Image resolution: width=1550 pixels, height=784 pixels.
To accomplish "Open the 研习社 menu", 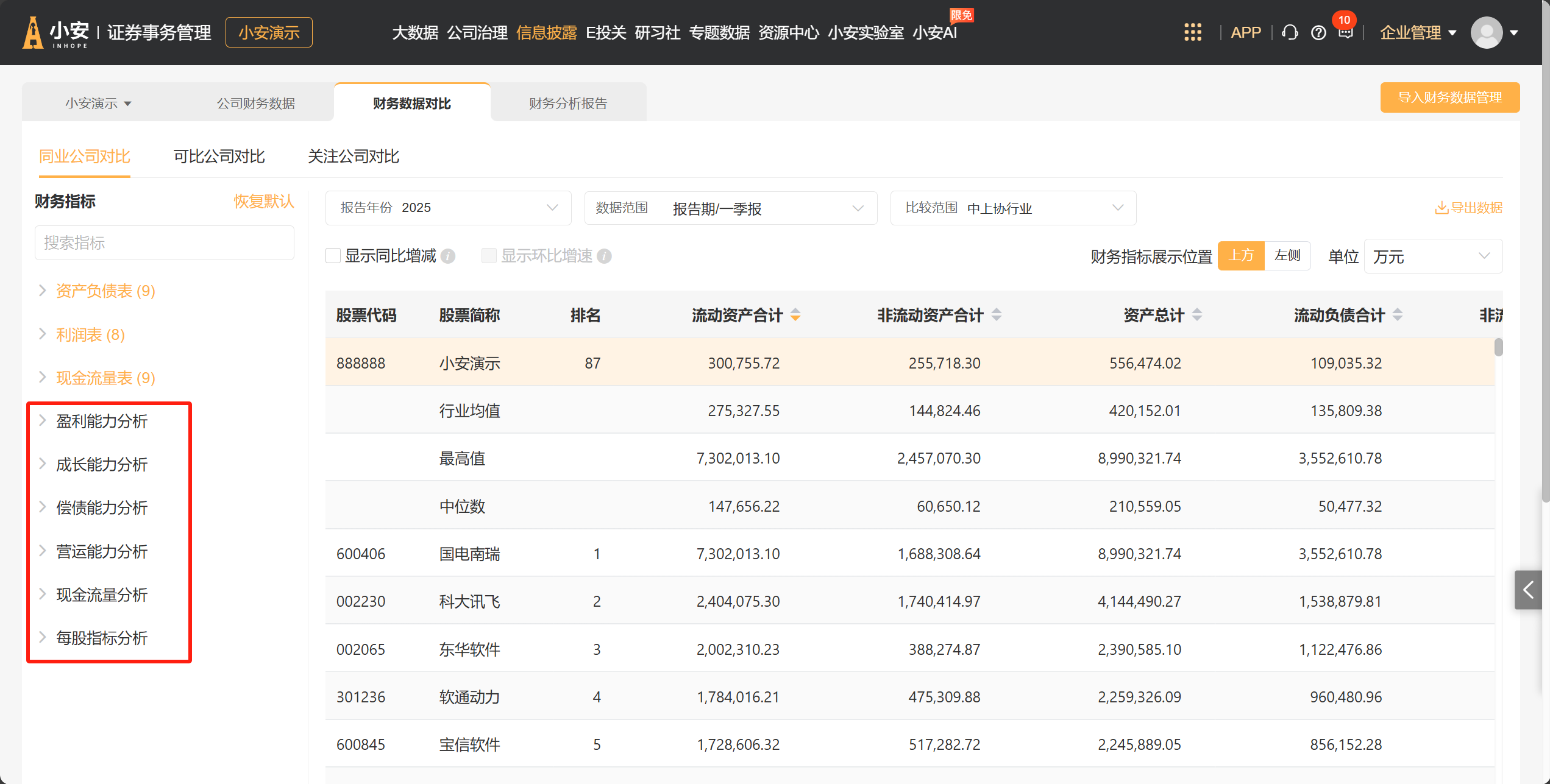I will 657,33.
